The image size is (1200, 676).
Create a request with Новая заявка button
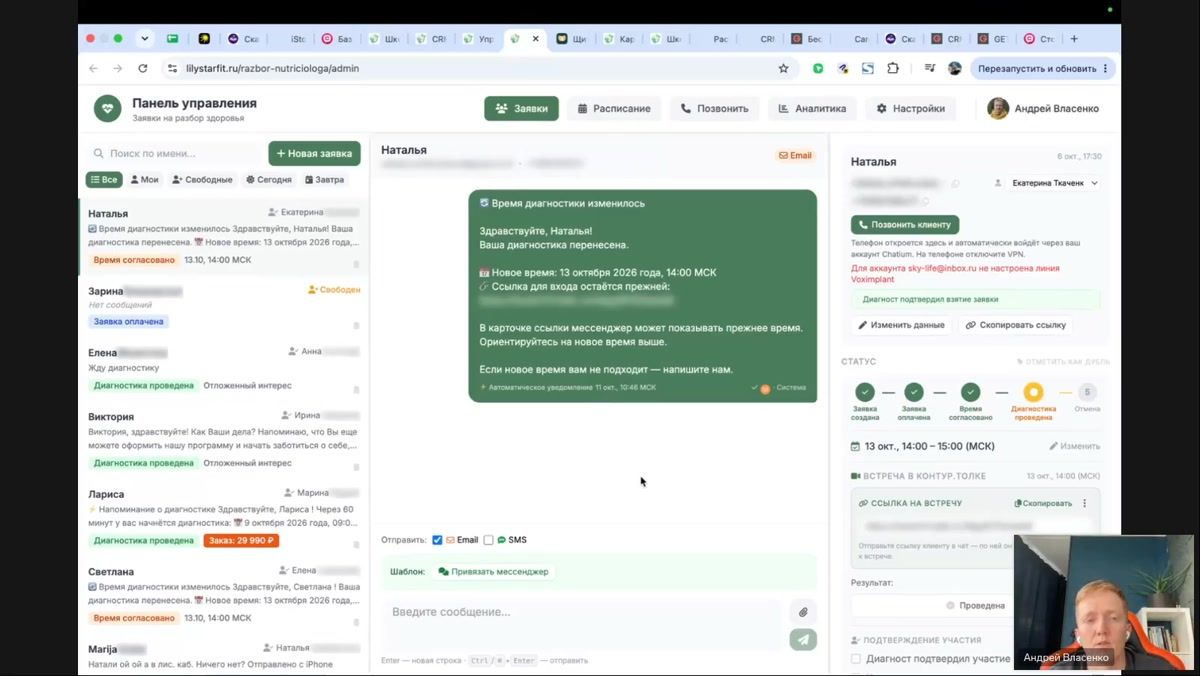pyautogui.click(x=314, y=153)
